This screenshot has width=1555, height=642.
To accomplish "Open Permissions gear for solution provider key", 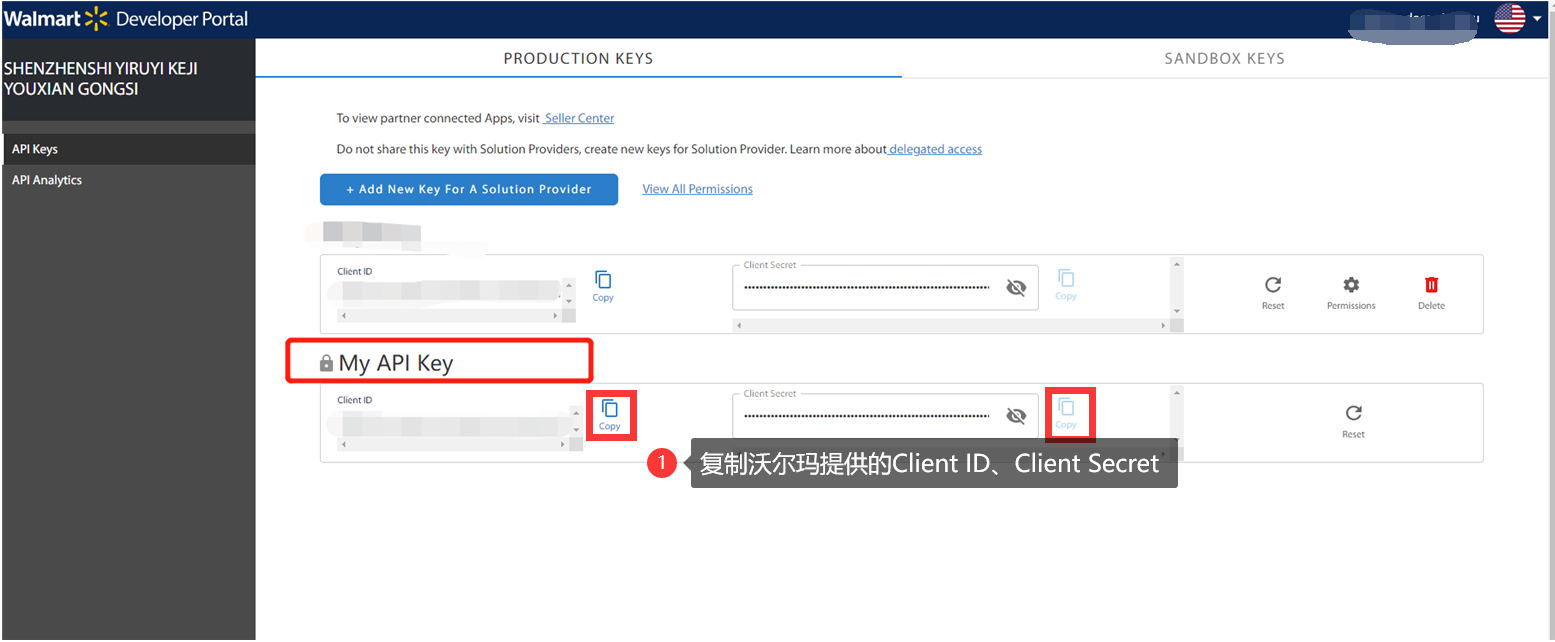I will point(1351,293).
